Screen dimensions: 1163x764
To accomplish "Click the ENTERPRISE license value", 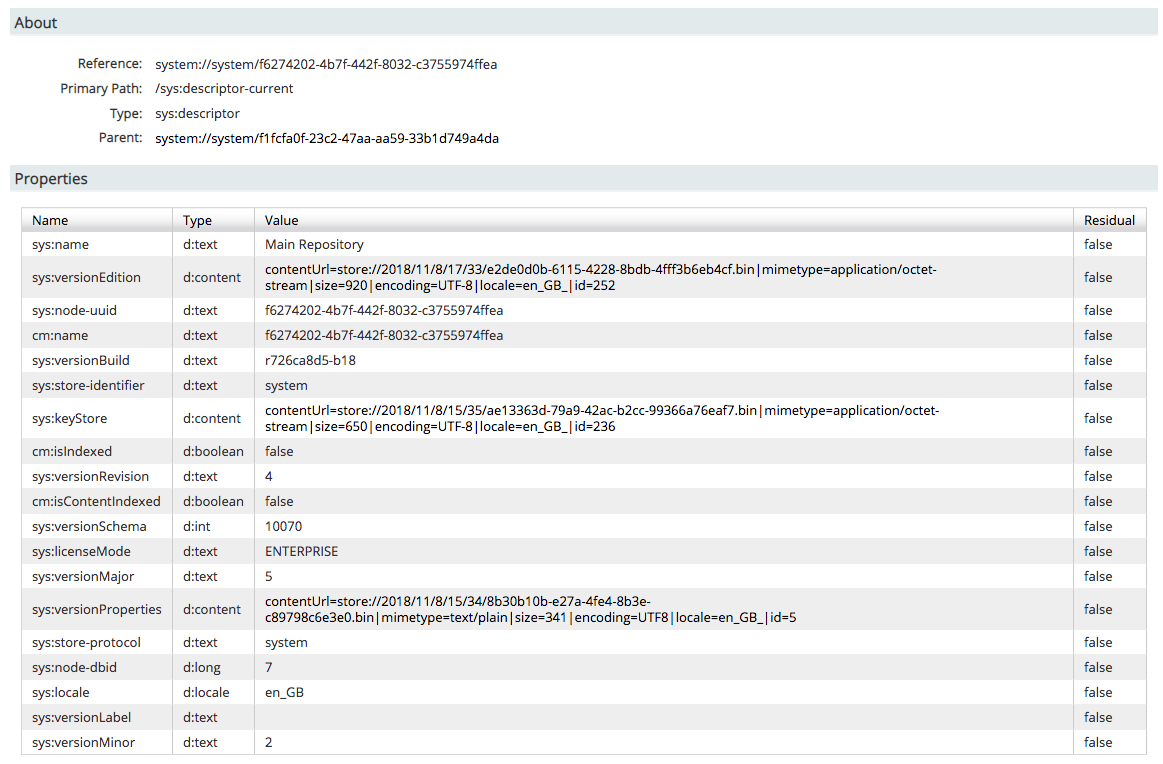I will (x=301, y=552).
